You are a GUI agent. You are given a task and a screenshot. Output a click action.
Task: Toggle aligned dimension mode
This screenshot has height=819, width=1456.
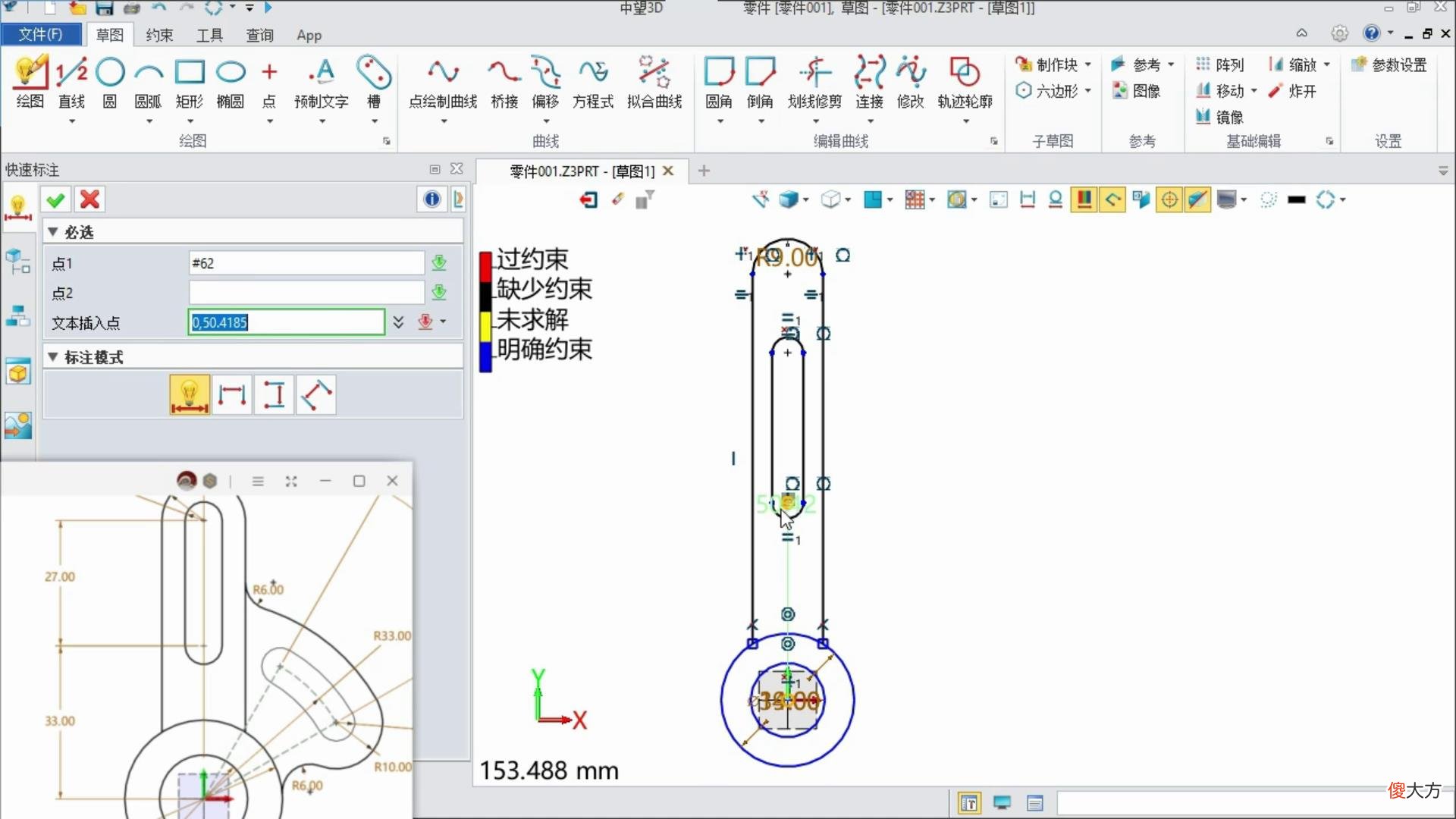(315, 395)
